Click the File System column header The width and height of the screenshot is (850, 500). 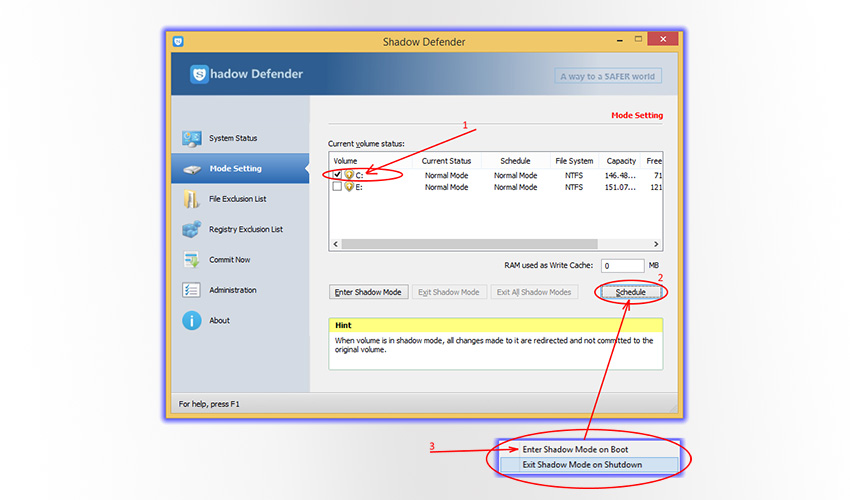click(x=574, y=161)
